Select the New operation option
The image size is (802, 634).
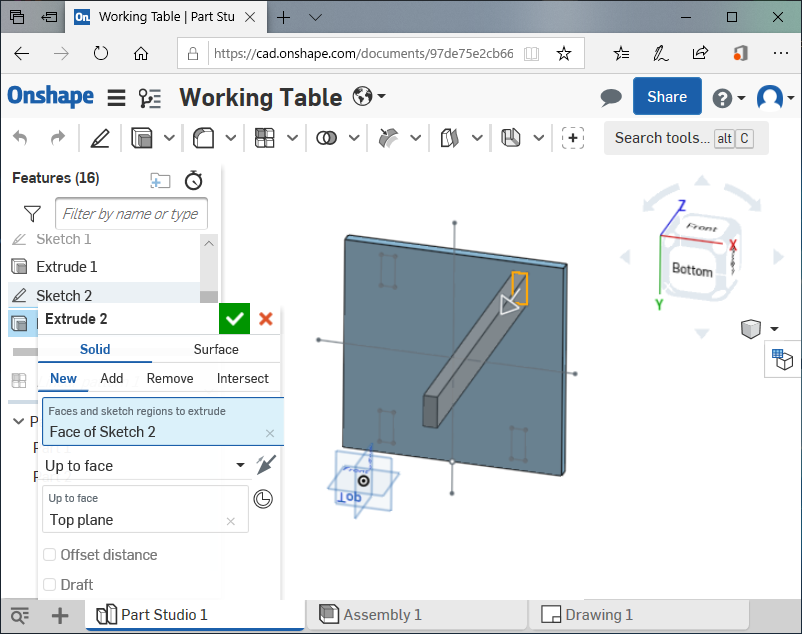tap(63, 378)
